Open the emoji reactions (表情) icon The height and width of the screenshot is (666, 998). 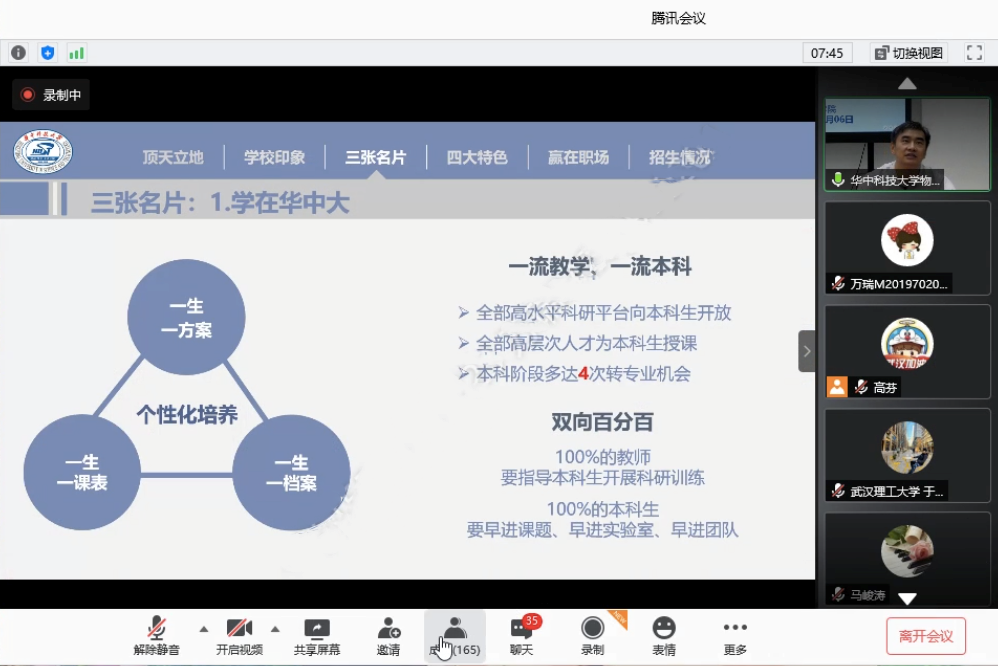click(x=663, y=636)
